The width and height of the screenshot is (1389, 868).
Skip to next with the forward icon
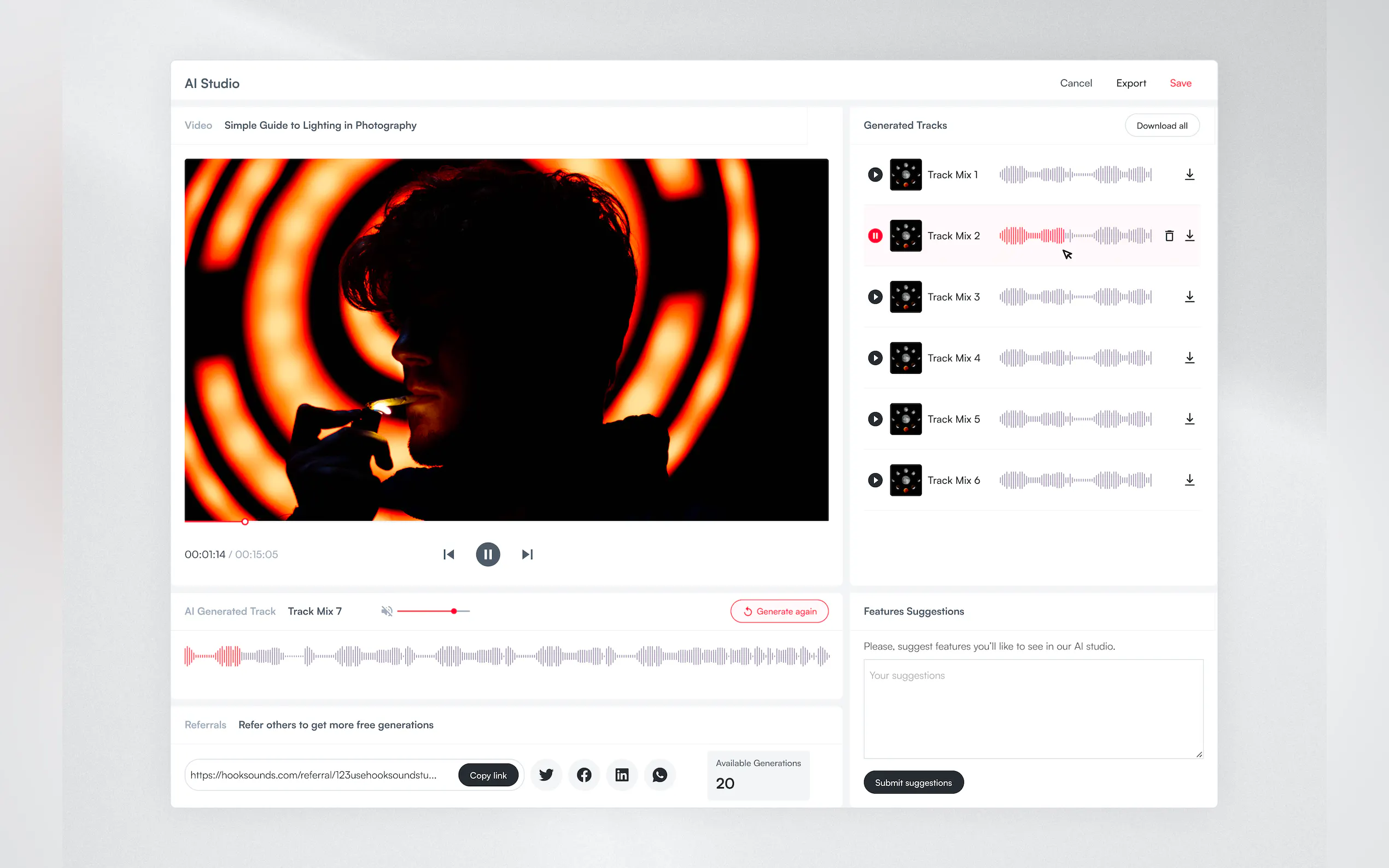(527, 555)
